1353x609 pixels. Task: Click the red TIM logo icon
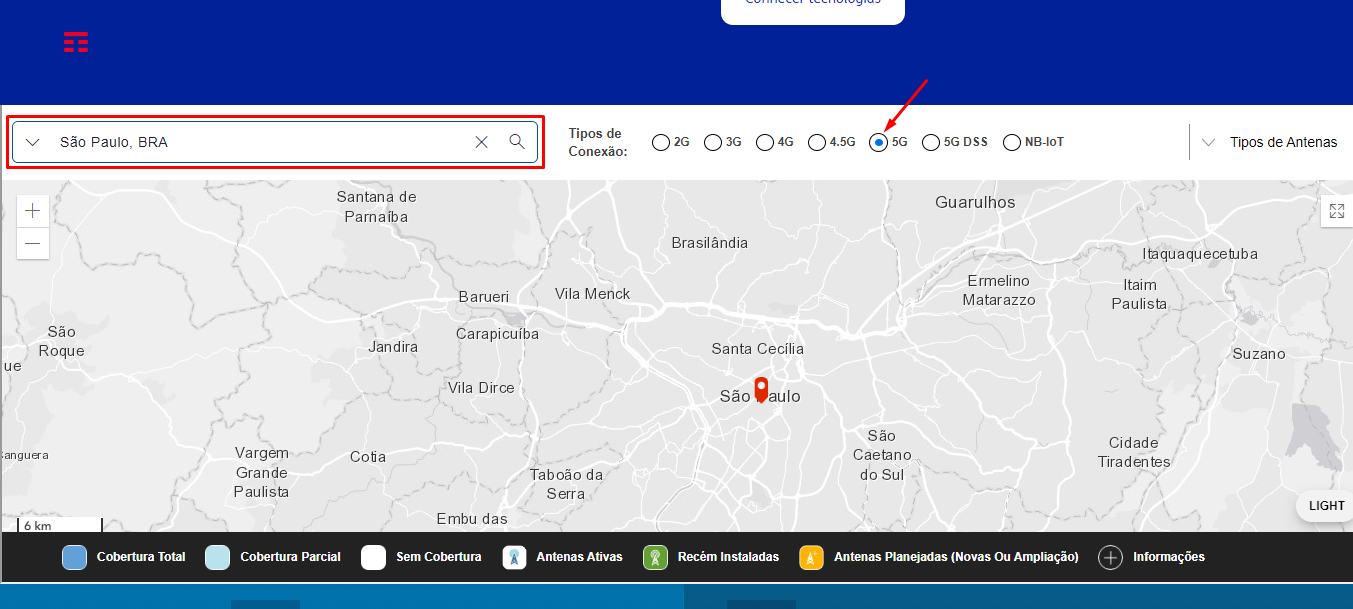coord(76,42)
